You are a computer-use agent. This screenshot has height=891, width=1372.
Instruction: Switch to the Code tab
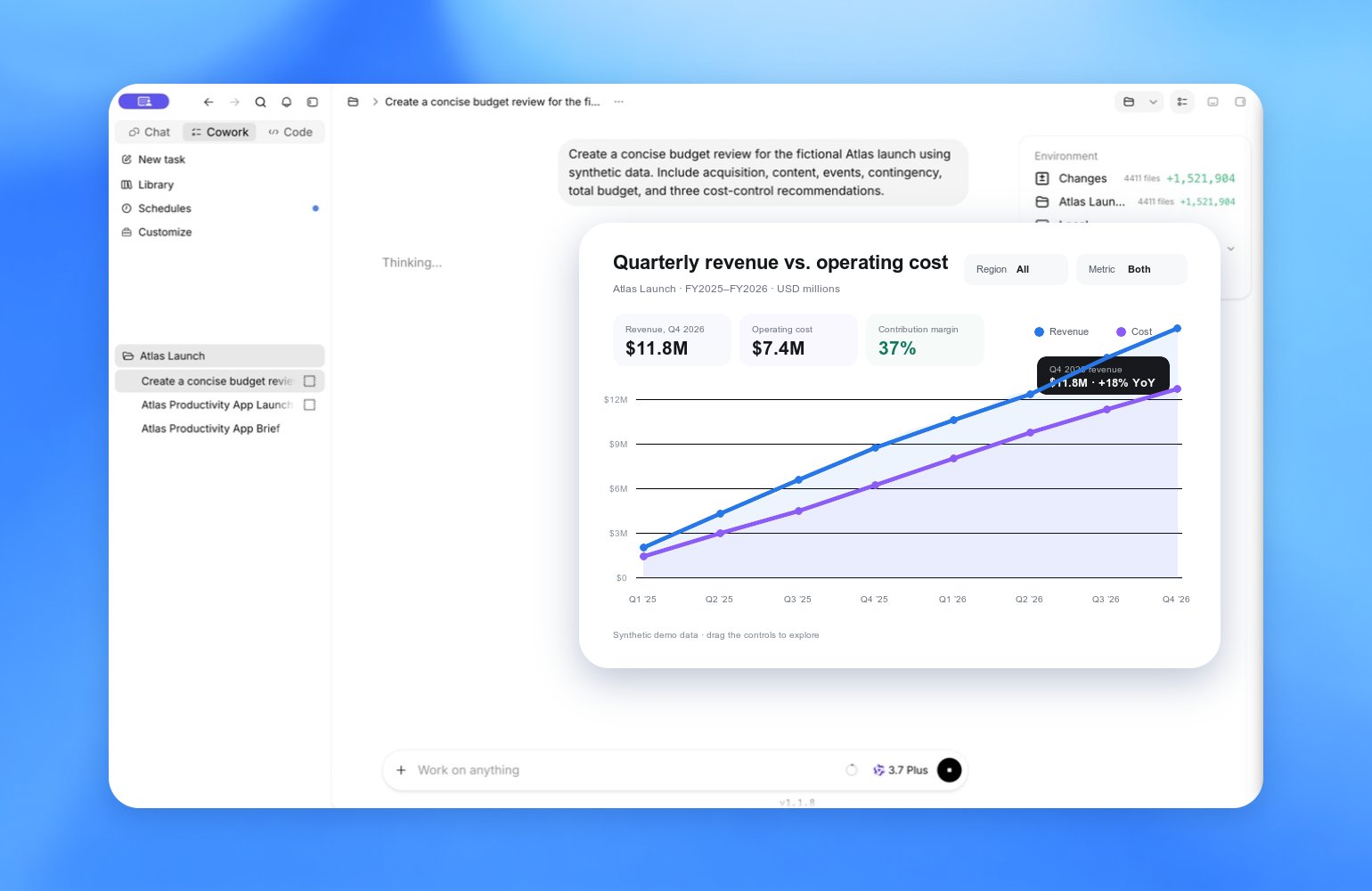coord(290,132)
